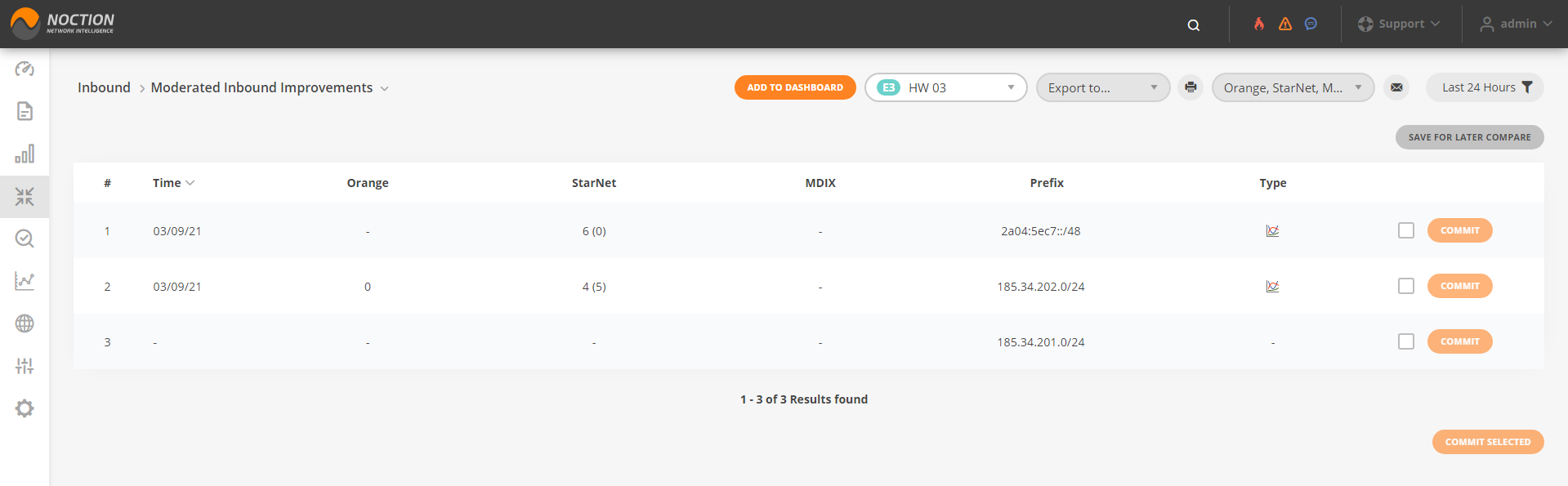
Task: Click the MDIX column header
Action: [820, 183]
